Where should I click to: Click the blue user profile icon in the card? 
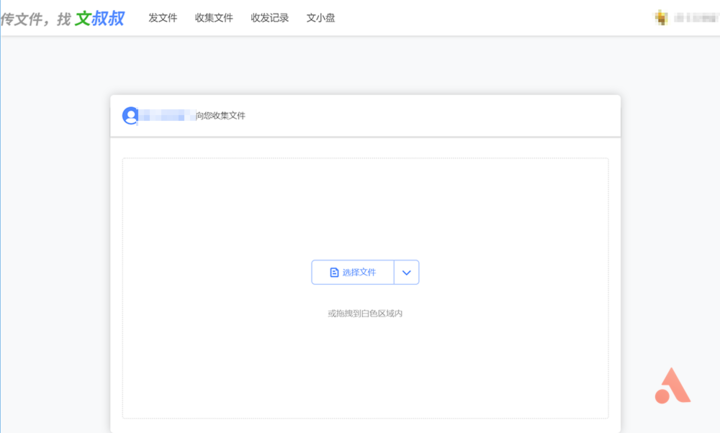tap(130, 115)
